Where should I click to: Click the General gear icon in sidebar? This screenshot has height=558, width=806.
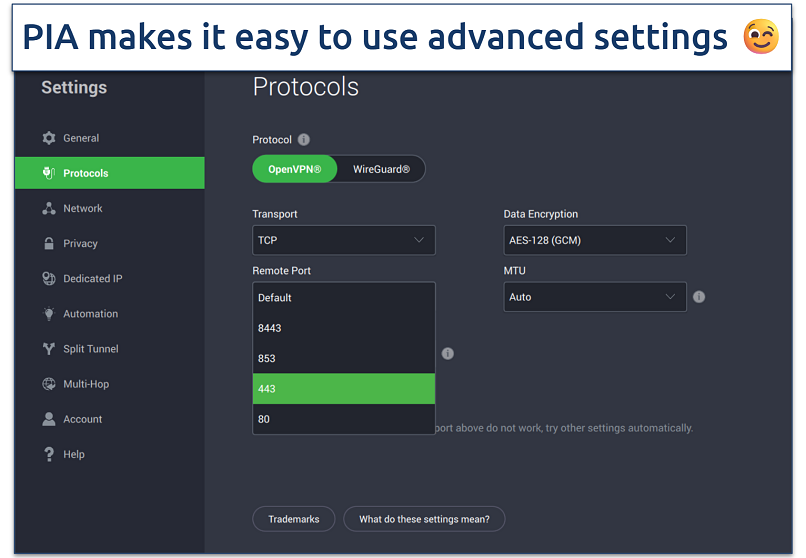[48, 138]
